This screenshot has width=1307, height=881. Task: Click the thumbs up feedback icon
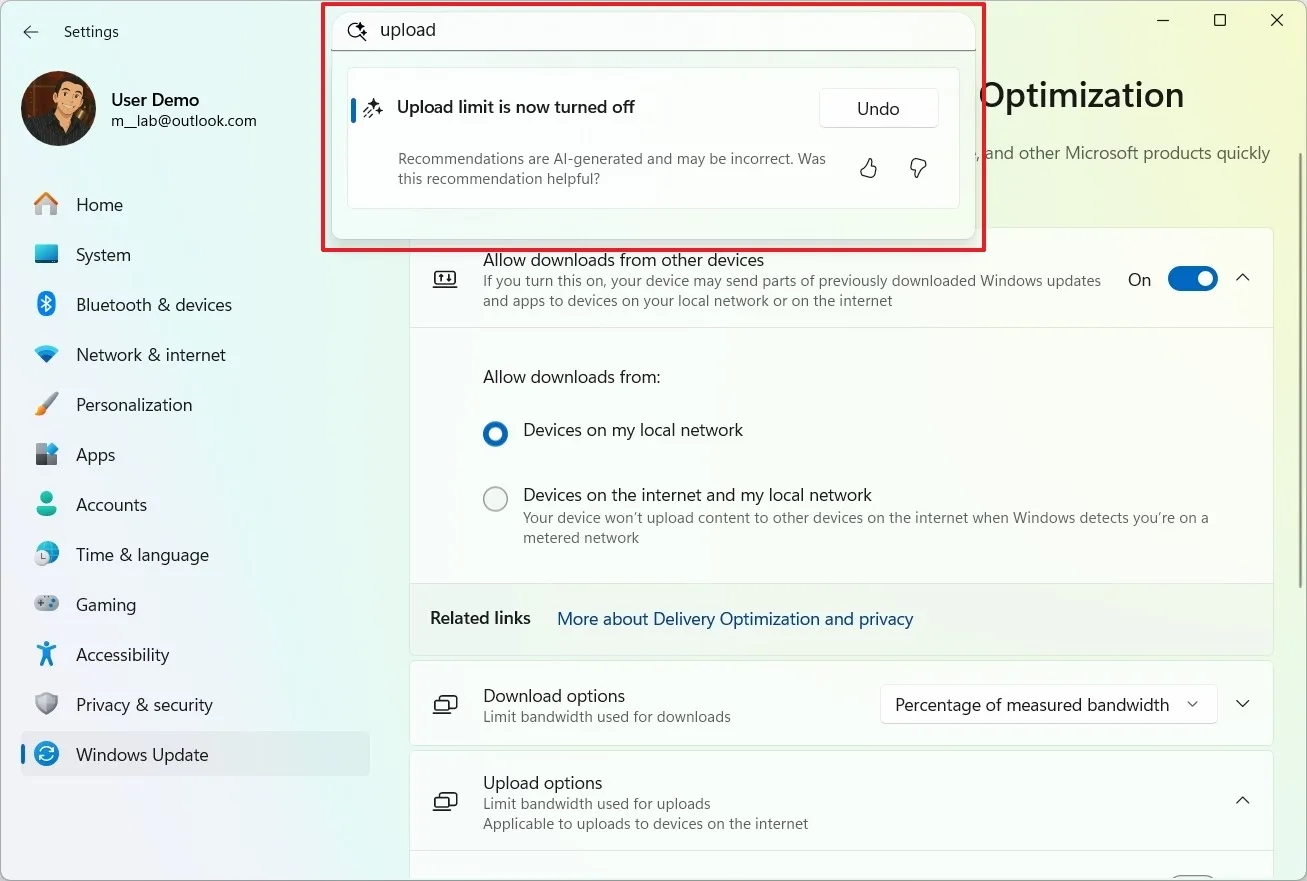click(868, 169)
